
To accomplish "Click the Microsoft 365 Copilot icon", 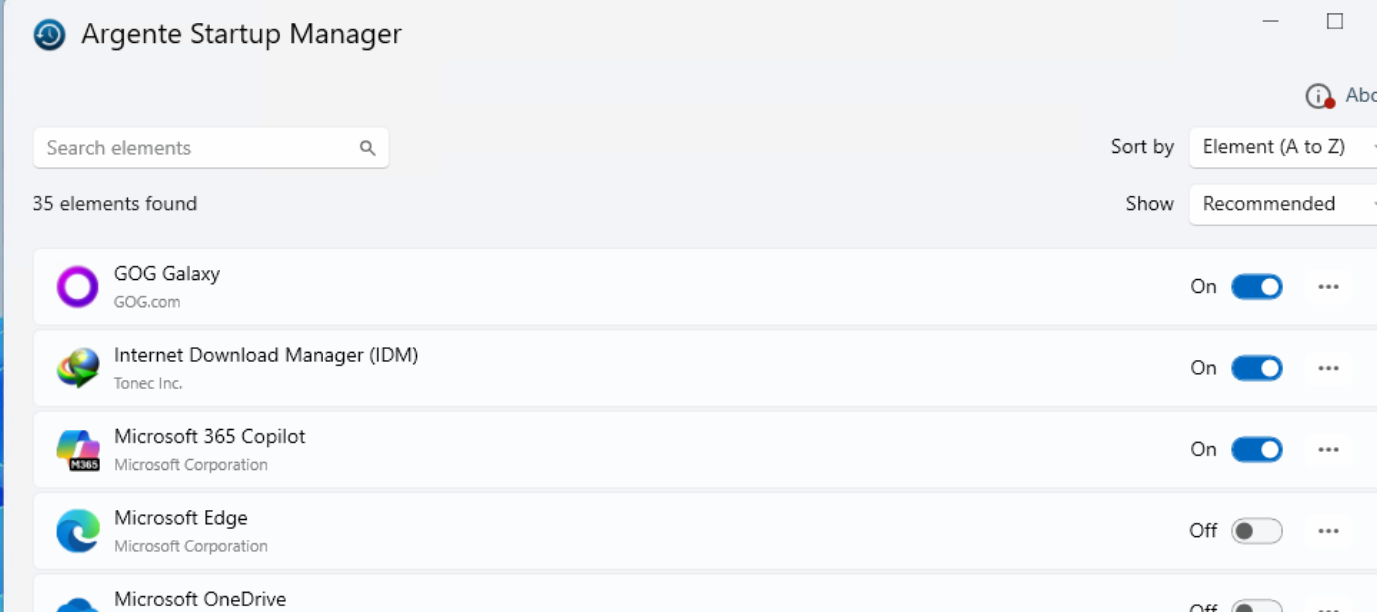I will (x=76, y=449).
